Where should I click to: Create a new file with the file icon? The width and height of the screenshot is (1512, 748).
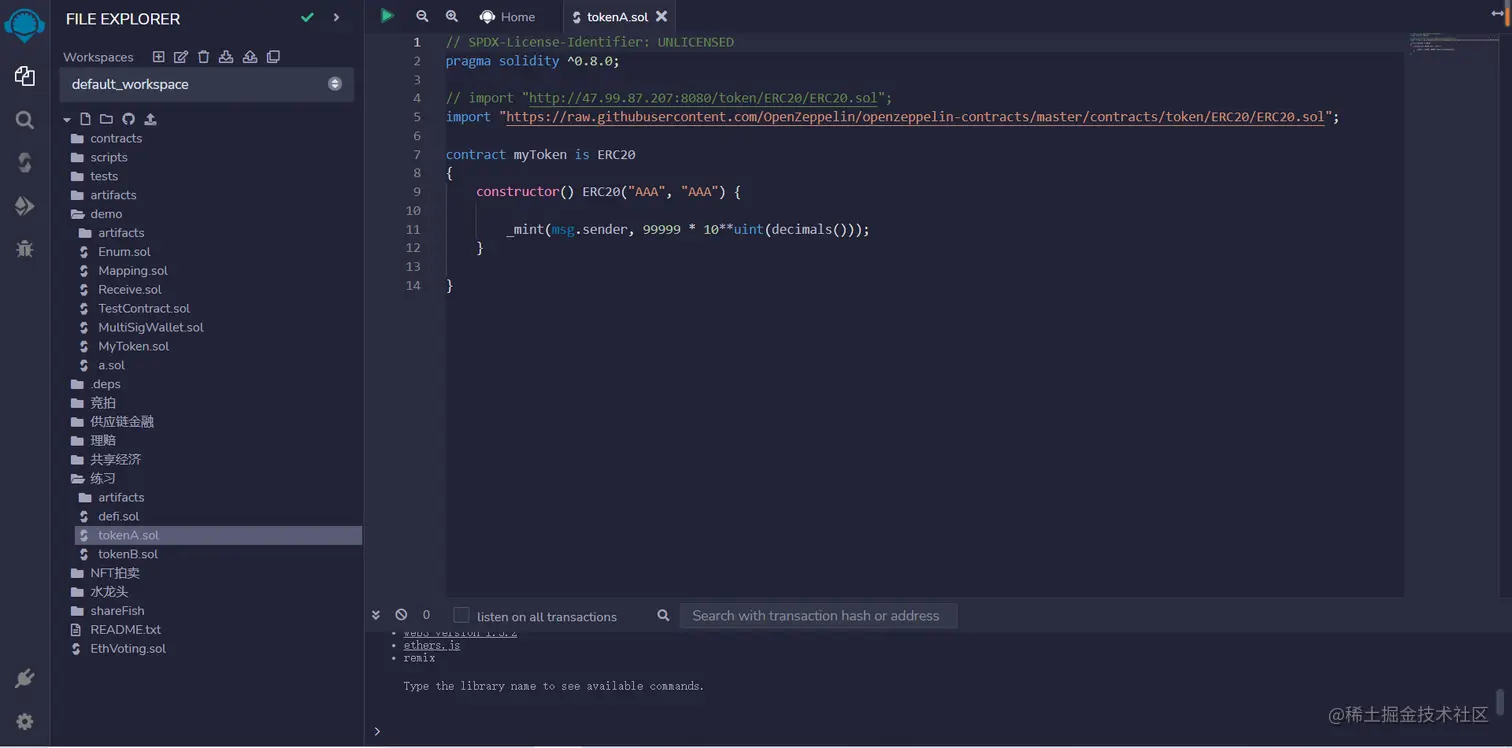[x=85, y=119]
